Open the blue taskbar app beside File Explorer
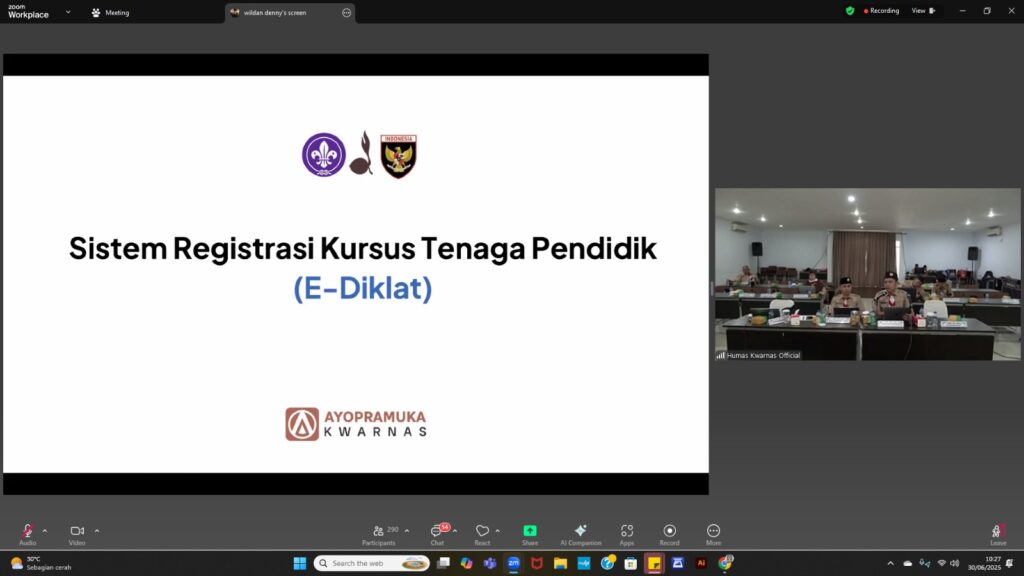Image resolution: width=1024 pixels, height=576 pixels. tap(584, 563)
